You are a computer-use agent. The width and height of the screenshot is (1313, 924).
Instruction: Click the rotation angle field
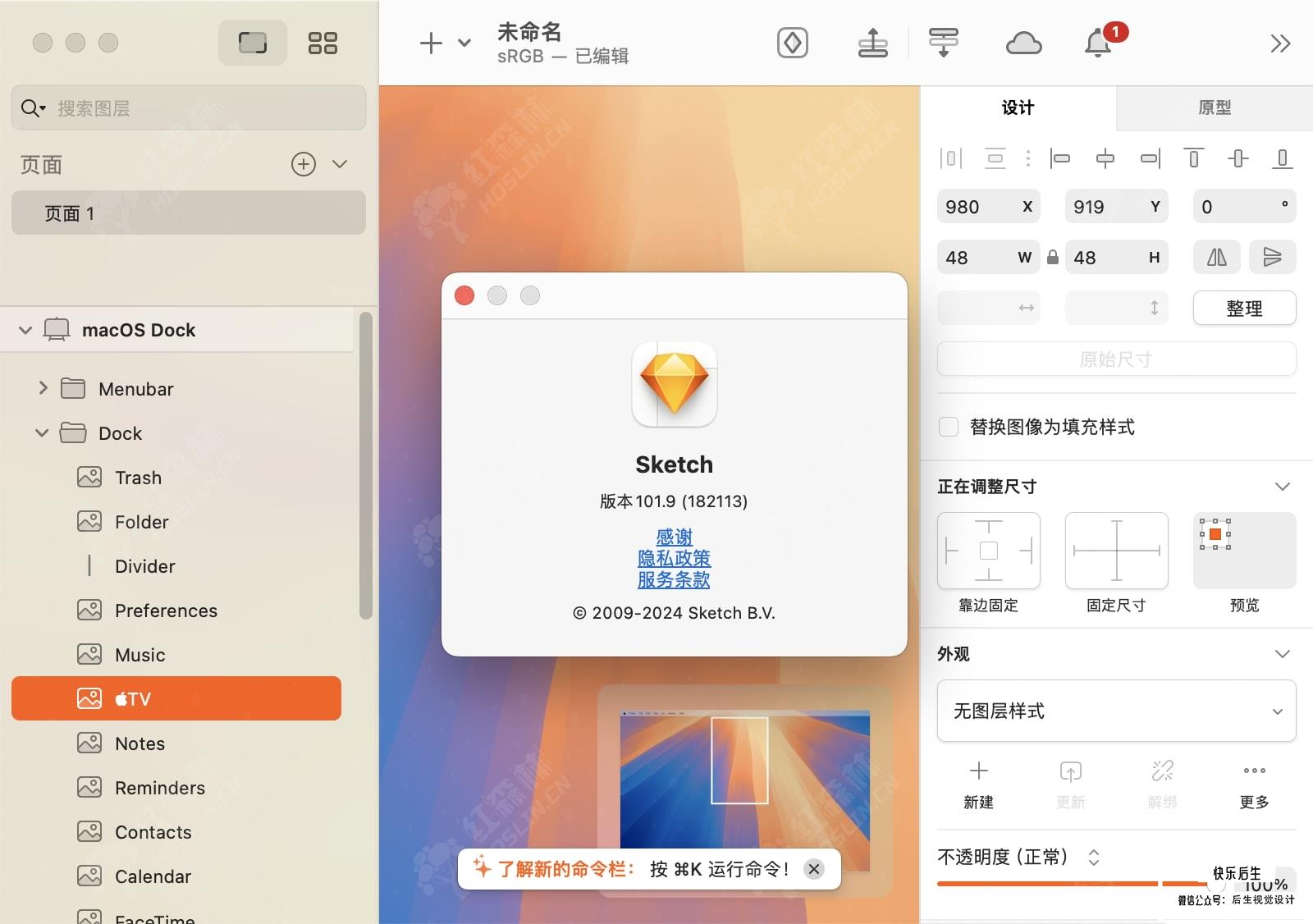1244,207
